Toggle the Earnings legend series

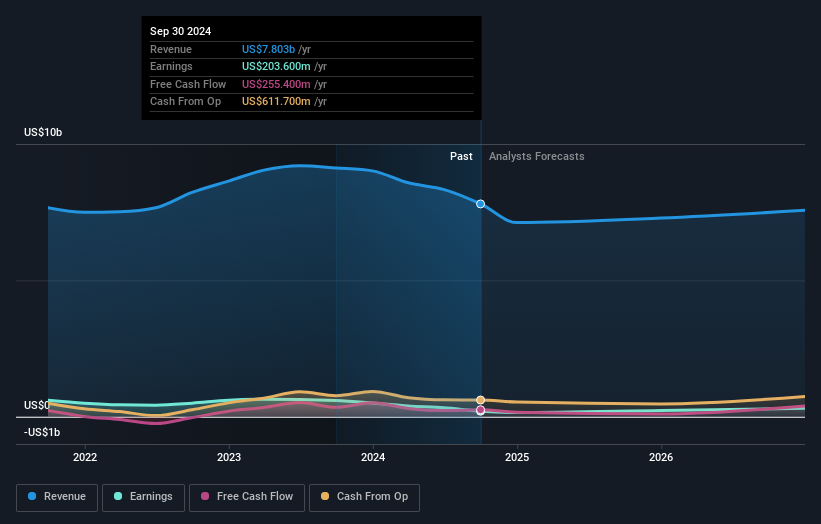click(x=143, y=497)
